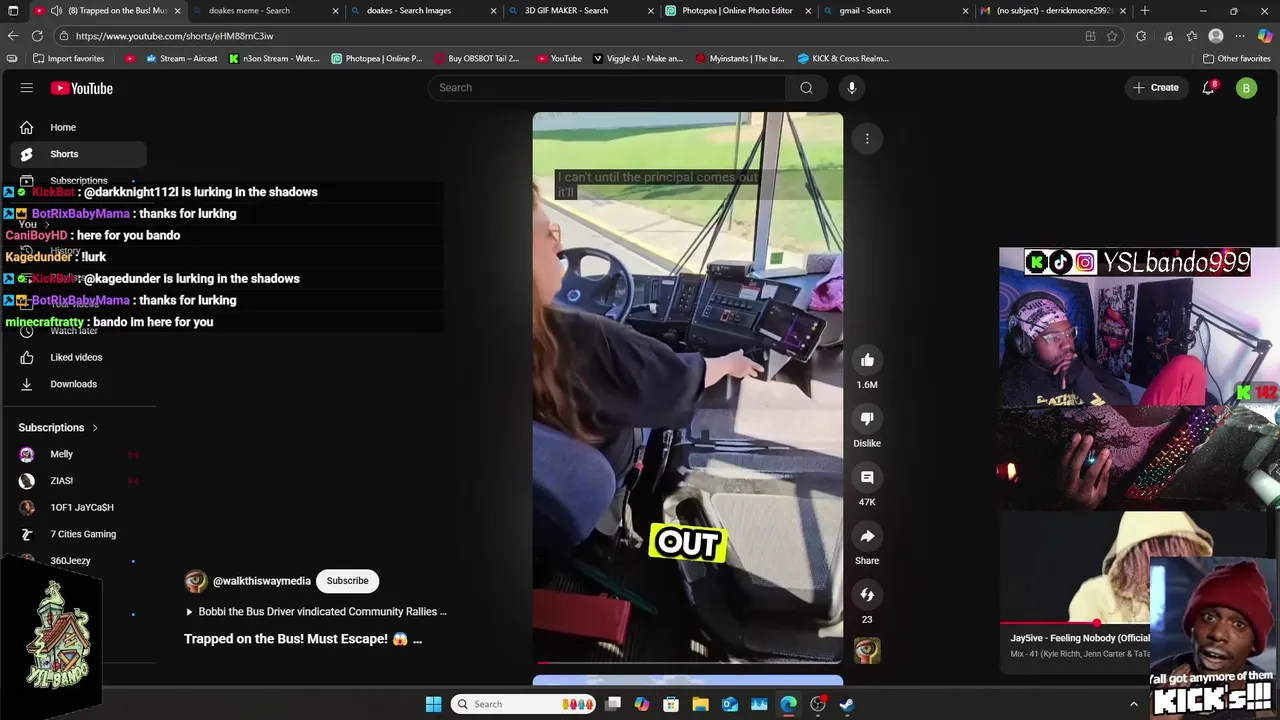
Task: Dislike the Short
Action: [x=867, y=419]
